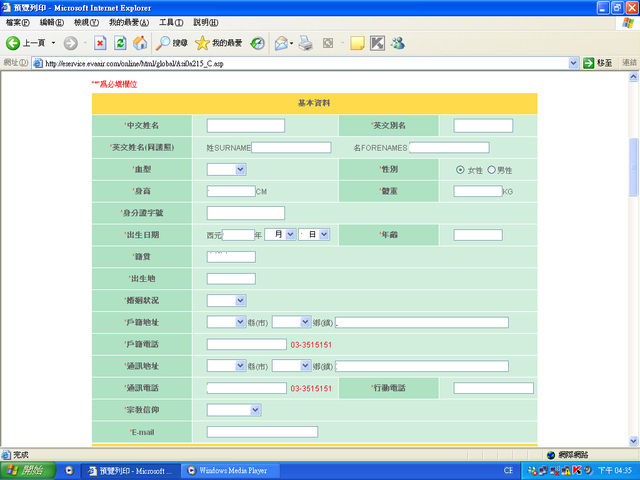Viewport: 640px width, 480px height.
Task: Open the blood type dropdown
Action: pyautogui.click(x=227, y=169)
